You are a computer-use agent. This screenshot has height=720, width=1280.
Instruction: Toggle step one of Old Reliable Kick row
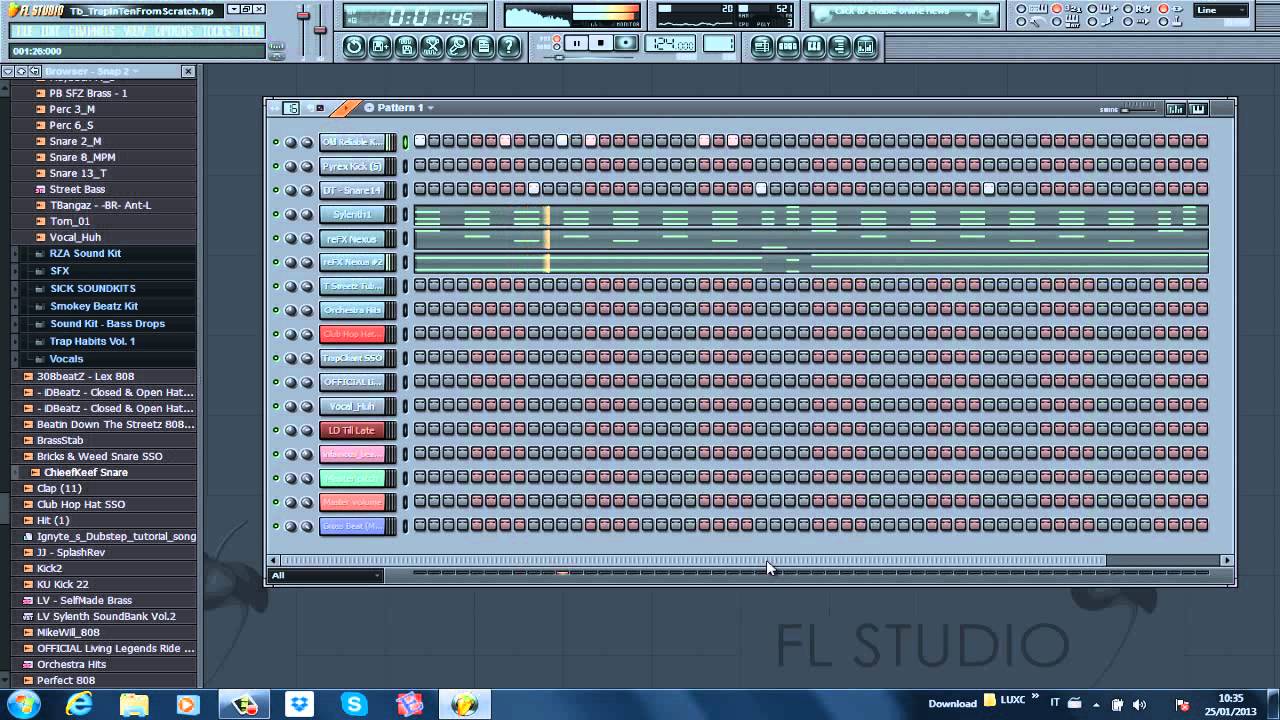pos(420,141)
